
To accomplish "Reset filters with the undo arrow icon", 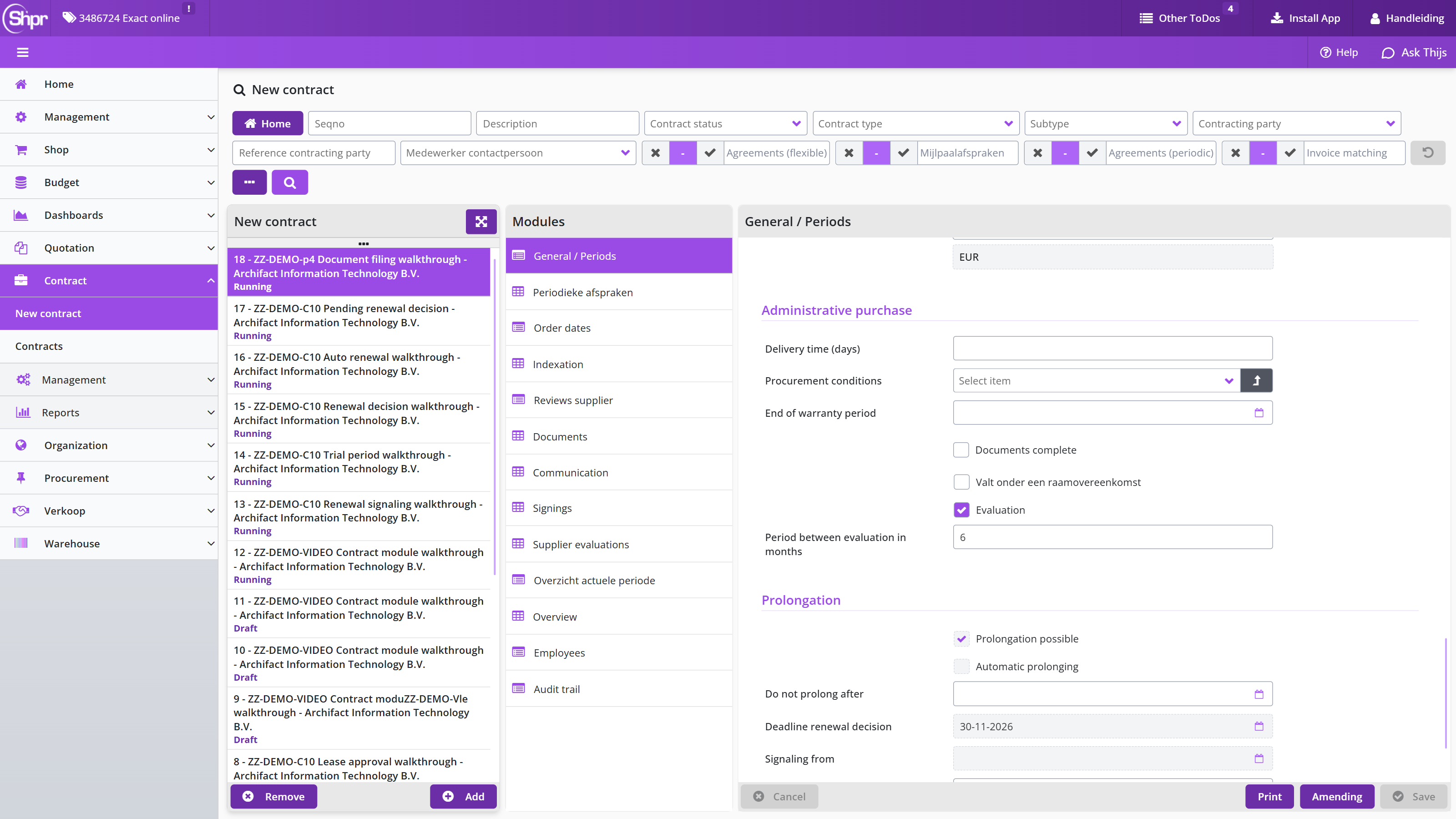I will point(1428,152).
